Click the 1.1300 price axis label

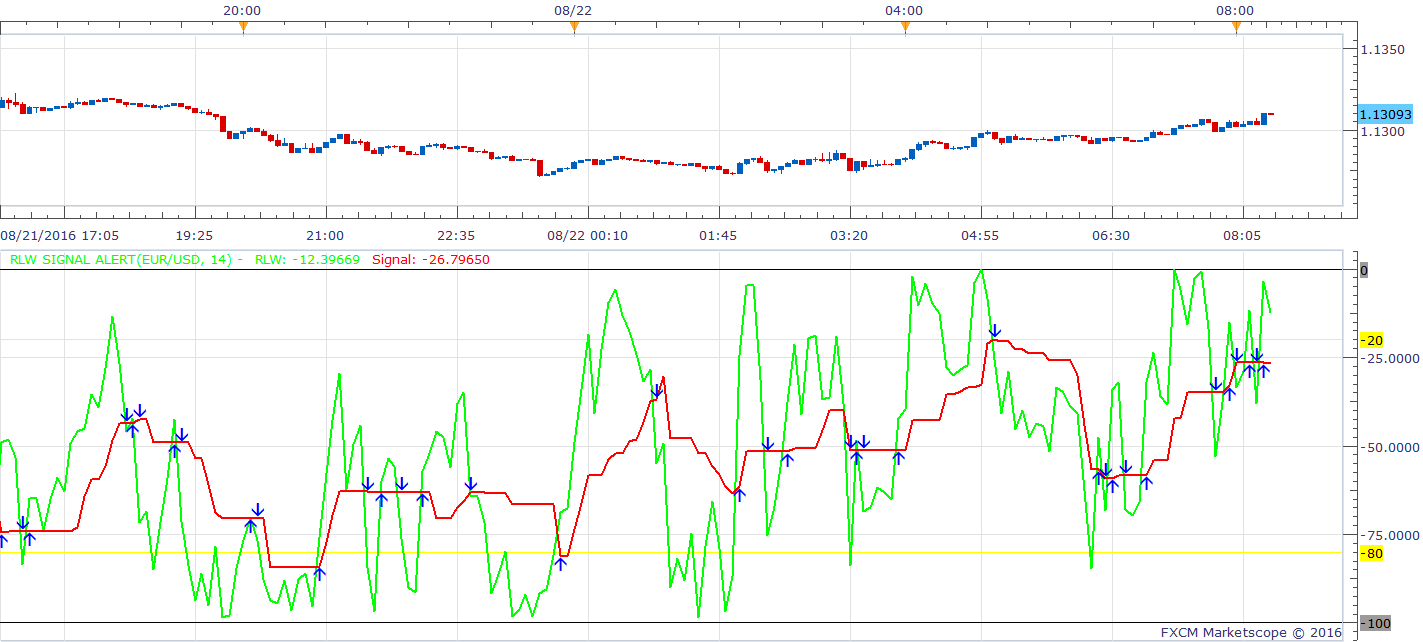pyautogui.click(x=1383, y=132)
